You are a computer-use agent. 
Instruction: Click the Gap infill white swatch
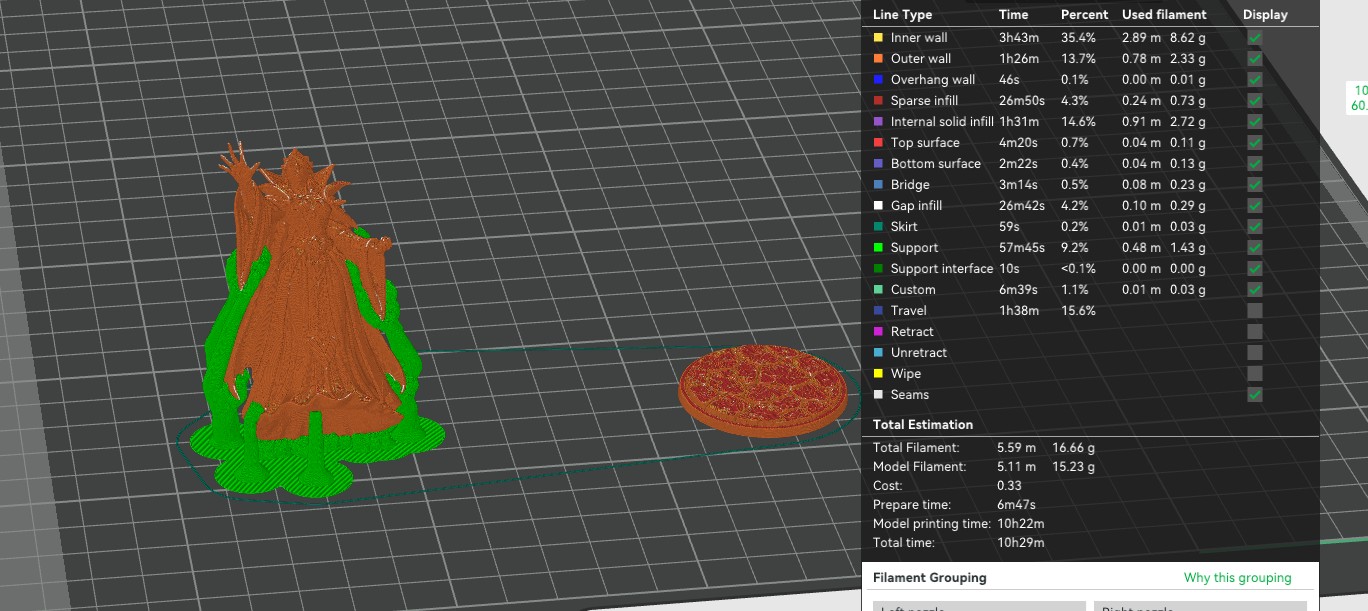(879, 205)
